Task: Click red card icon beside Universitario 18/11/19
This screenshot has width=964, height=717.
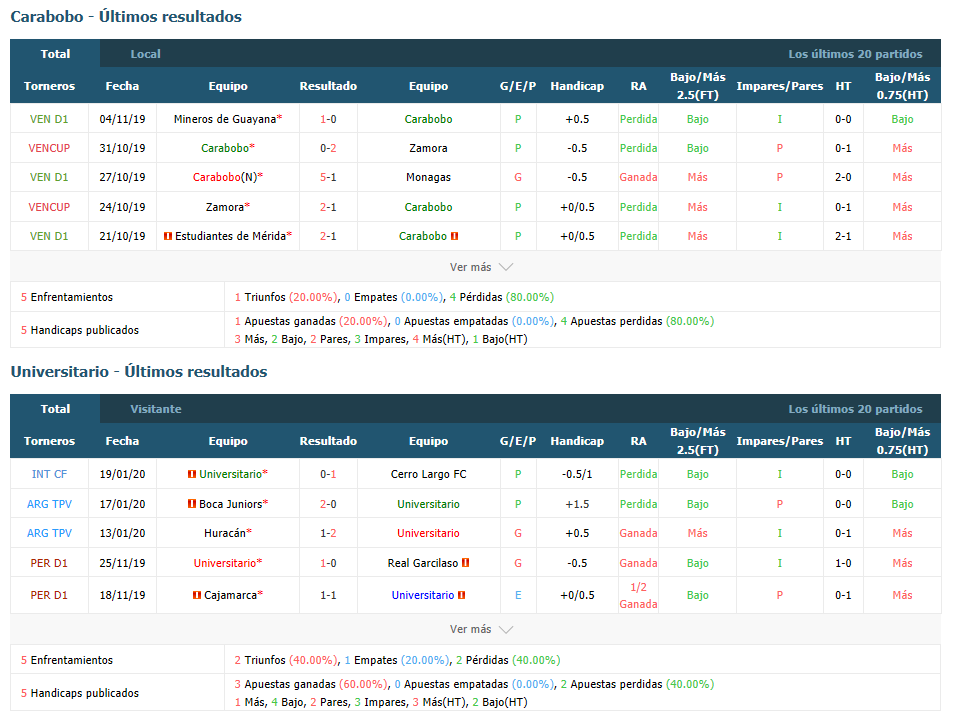Action: [x=462, y=595]
